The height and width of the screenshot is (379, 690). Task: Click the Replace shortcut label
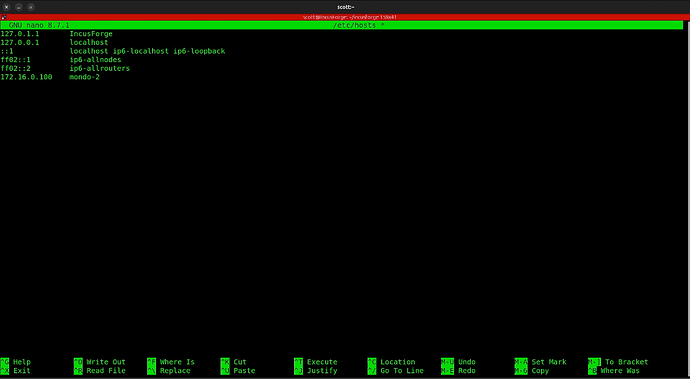click(x=175, y=371)
